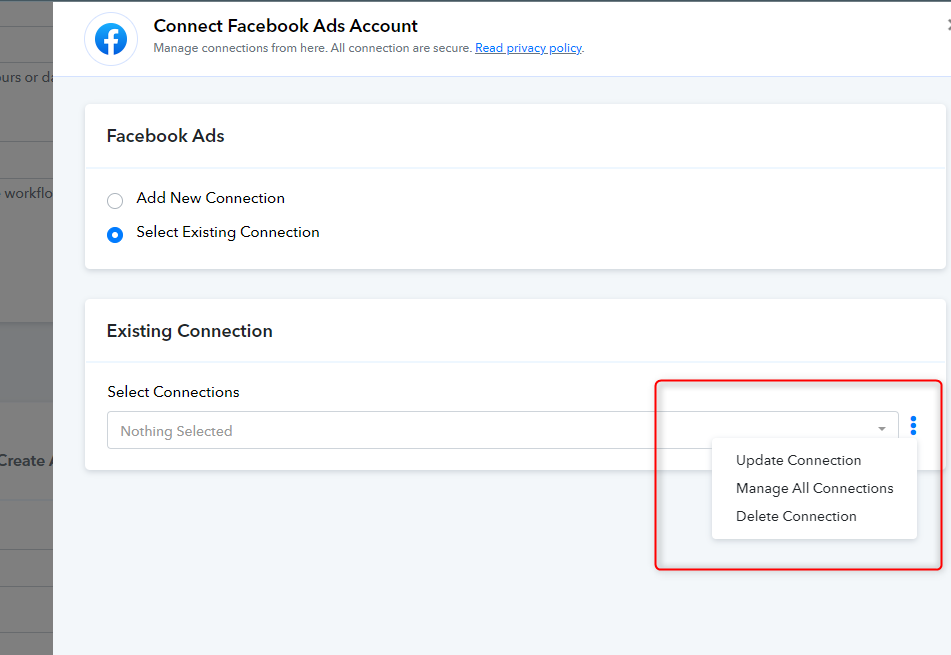
Task: Click the Facebook Ads section heading
Action: point(166,136)
